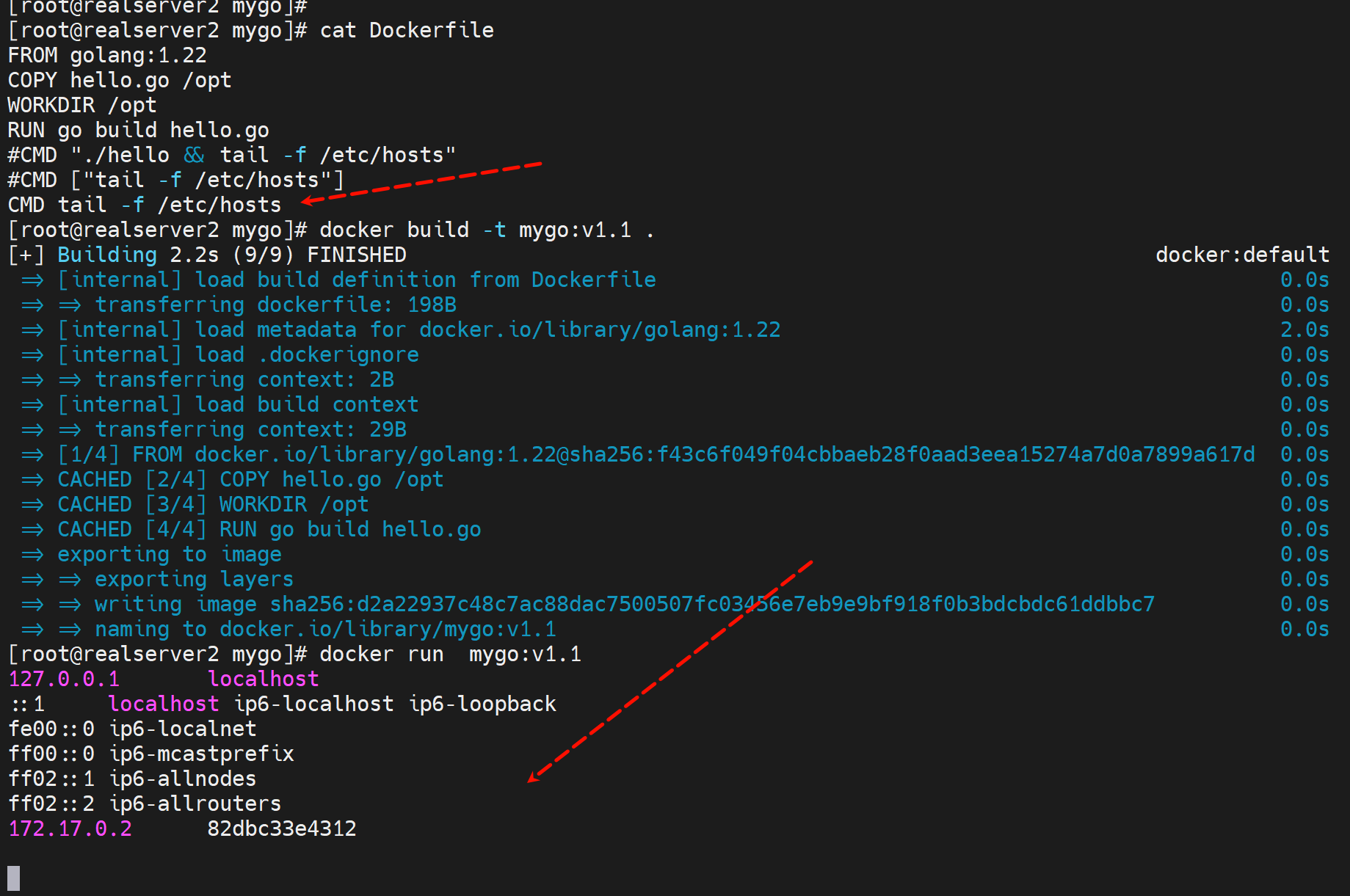Click the "writing image sha256" hash line

624,605
